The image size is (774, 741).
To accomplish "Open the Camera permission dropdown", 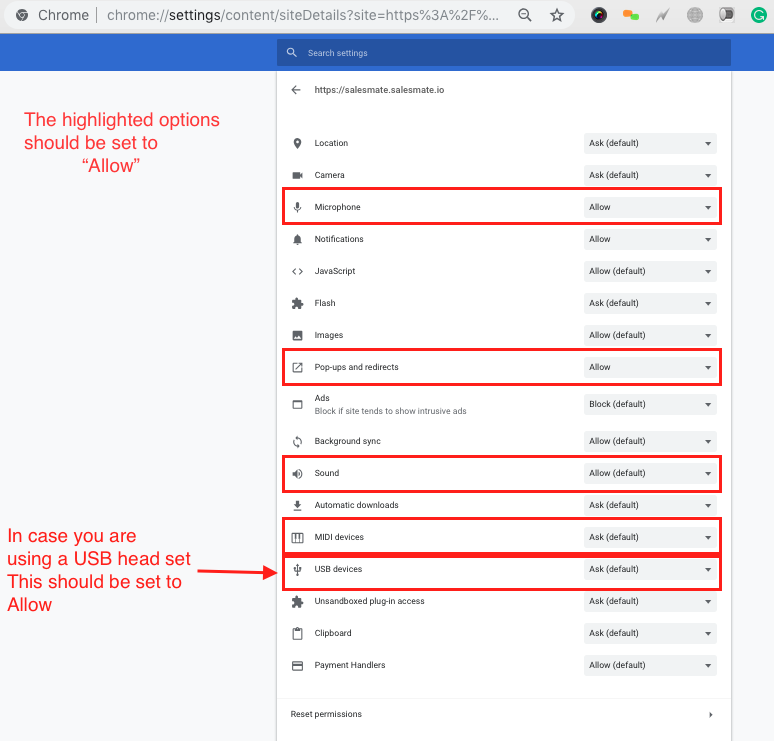I will click(650, 175).
